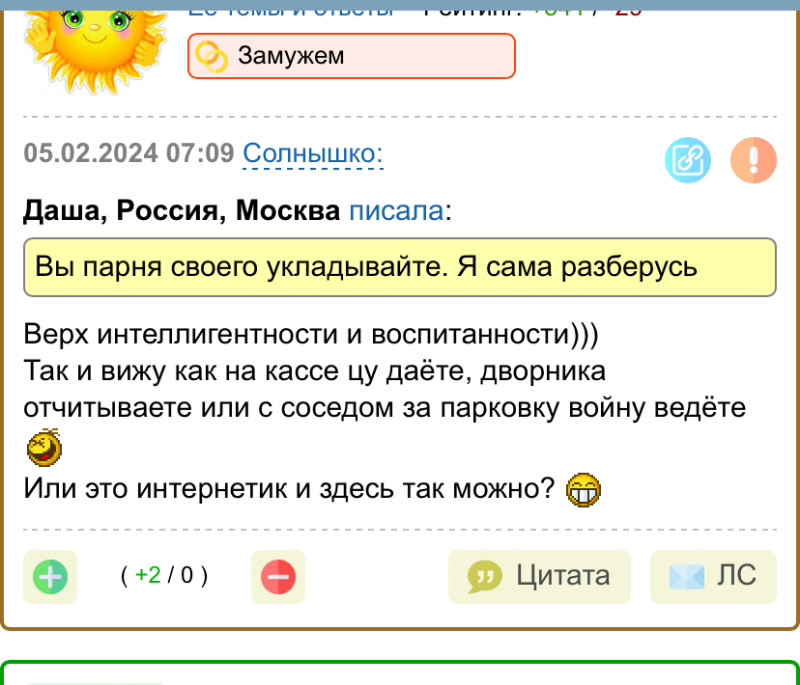Click the yellow quoted message box
This screenshot has width=800, height=685.
point(399,268)
